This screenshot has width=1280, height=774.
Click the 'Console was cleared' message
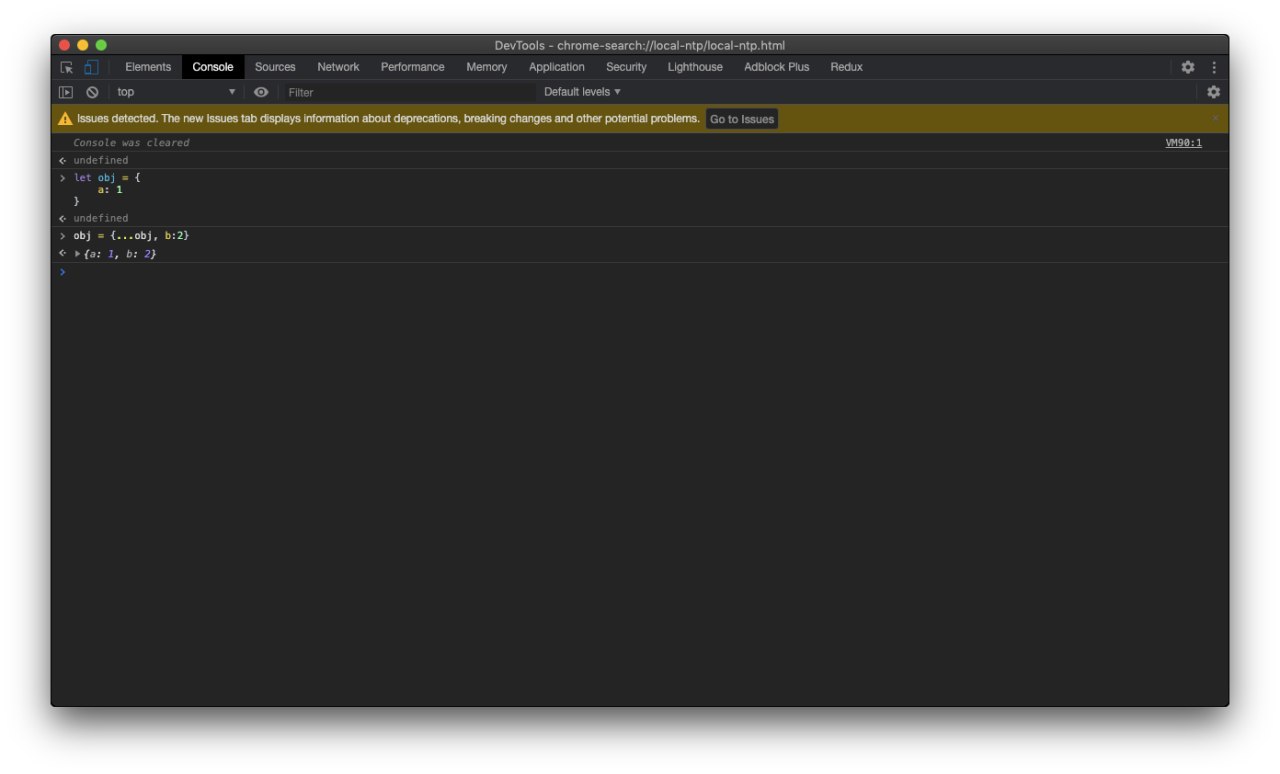click(131, 143)
